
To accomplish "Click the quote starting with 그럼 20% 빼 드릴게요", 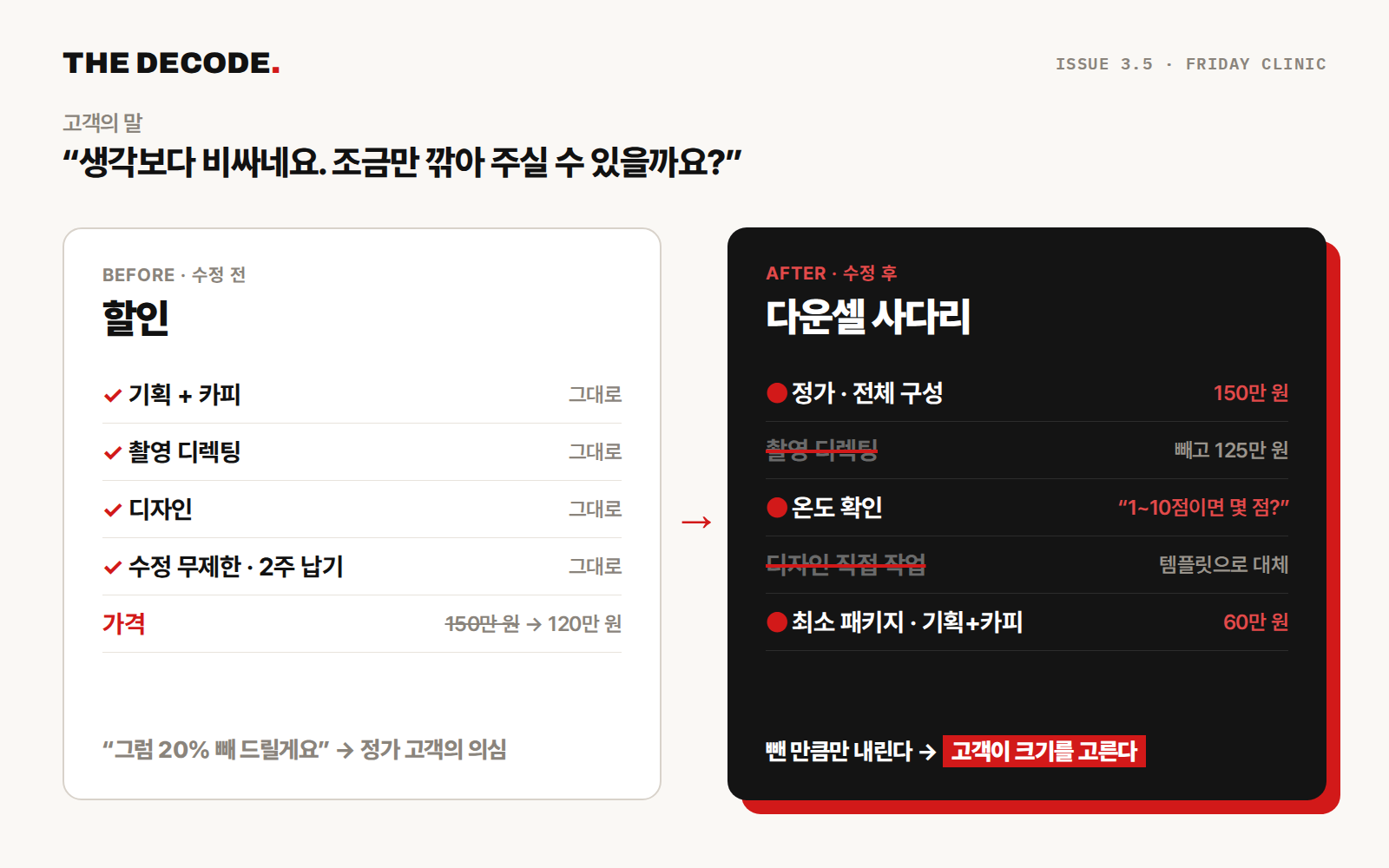I will click(216, 749).
